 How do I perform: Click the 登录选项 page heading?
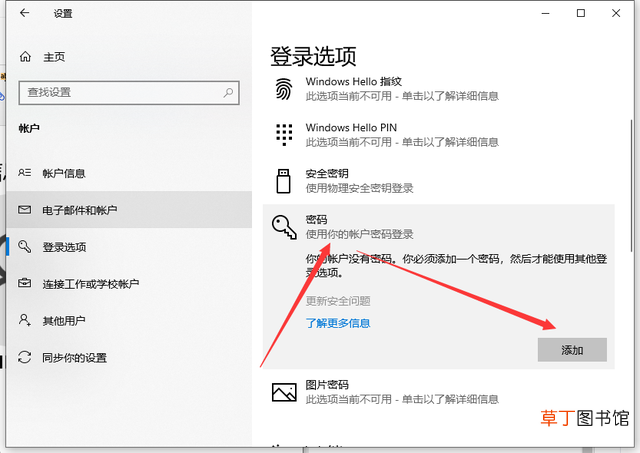[x=313, y=56]
